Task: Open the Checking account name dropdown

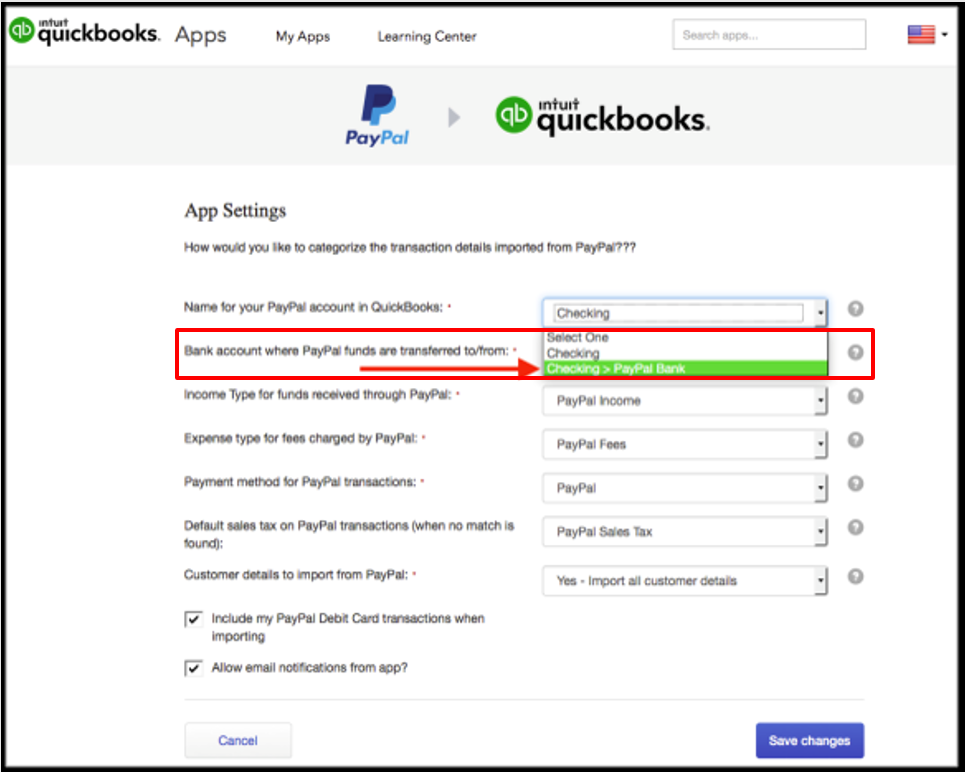Action: click(x=685, y=313)
